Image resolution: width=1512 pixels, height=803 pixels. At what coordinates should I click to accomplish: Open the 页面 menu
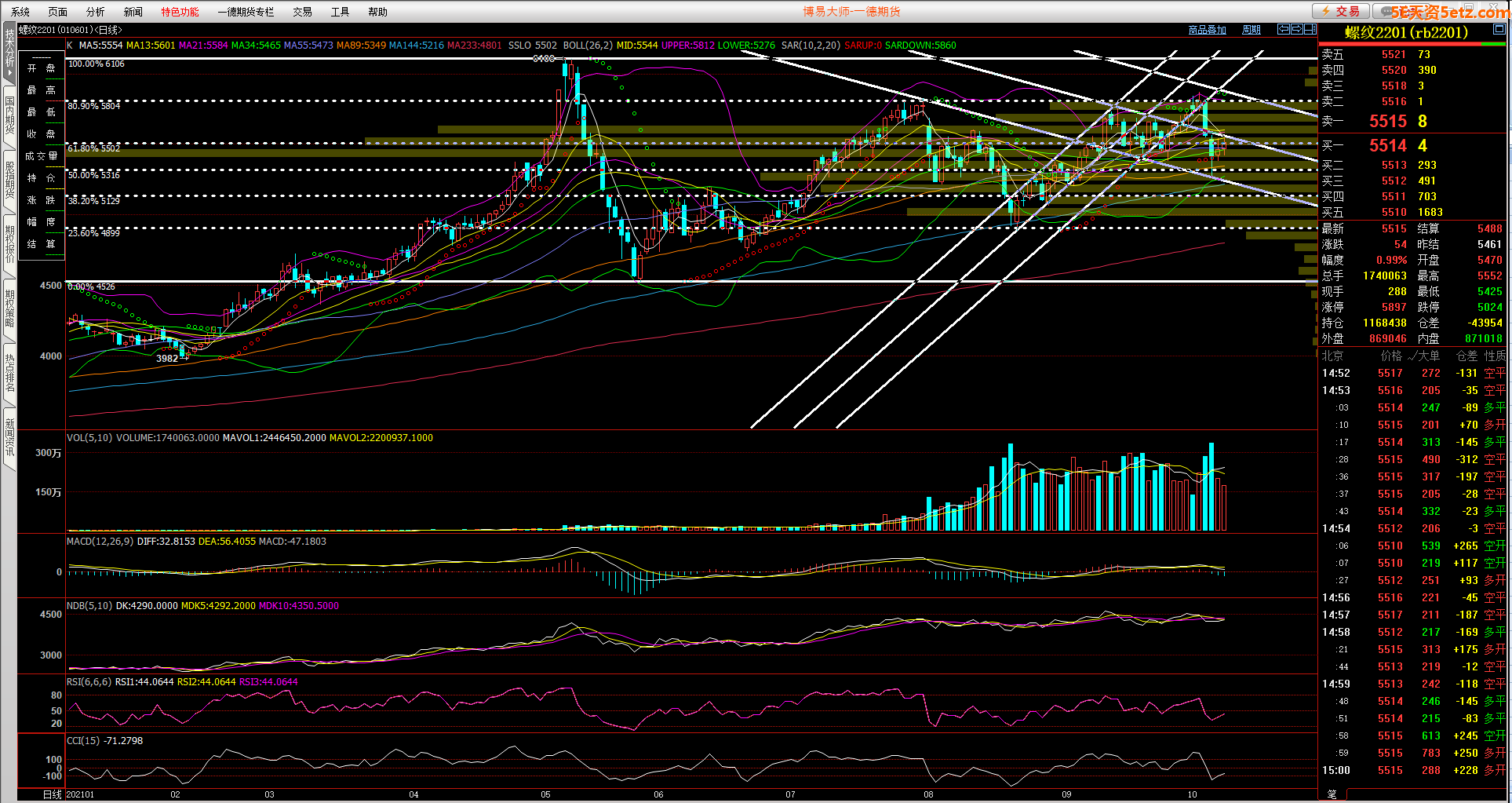58,12
